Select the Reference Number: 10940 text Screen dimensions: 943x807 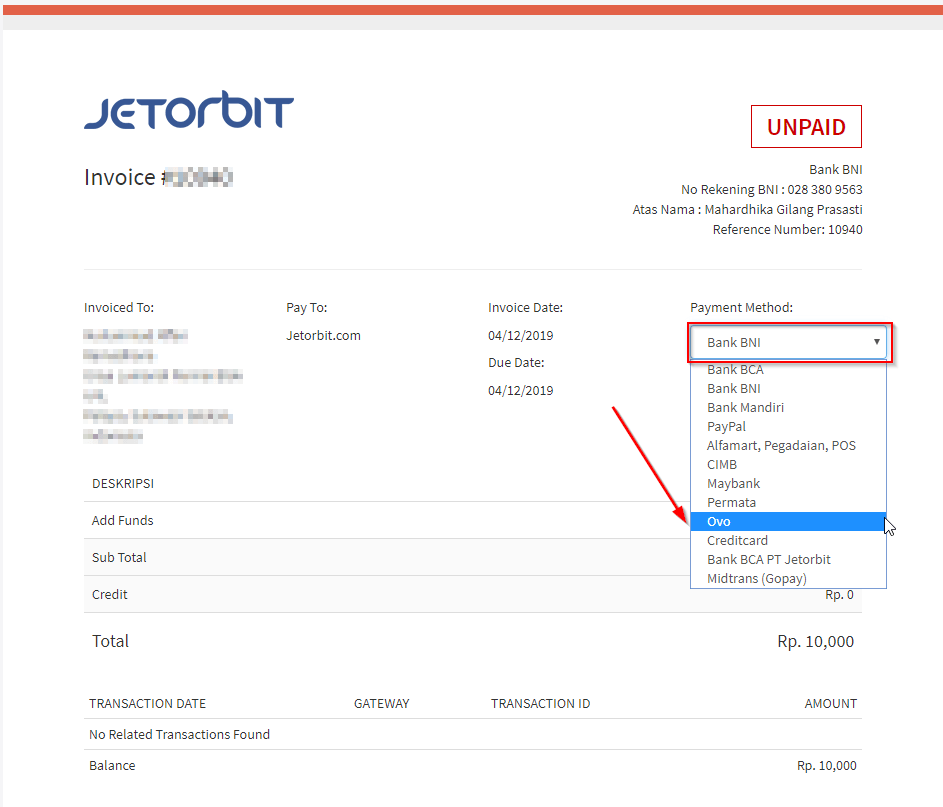point(787,230)
